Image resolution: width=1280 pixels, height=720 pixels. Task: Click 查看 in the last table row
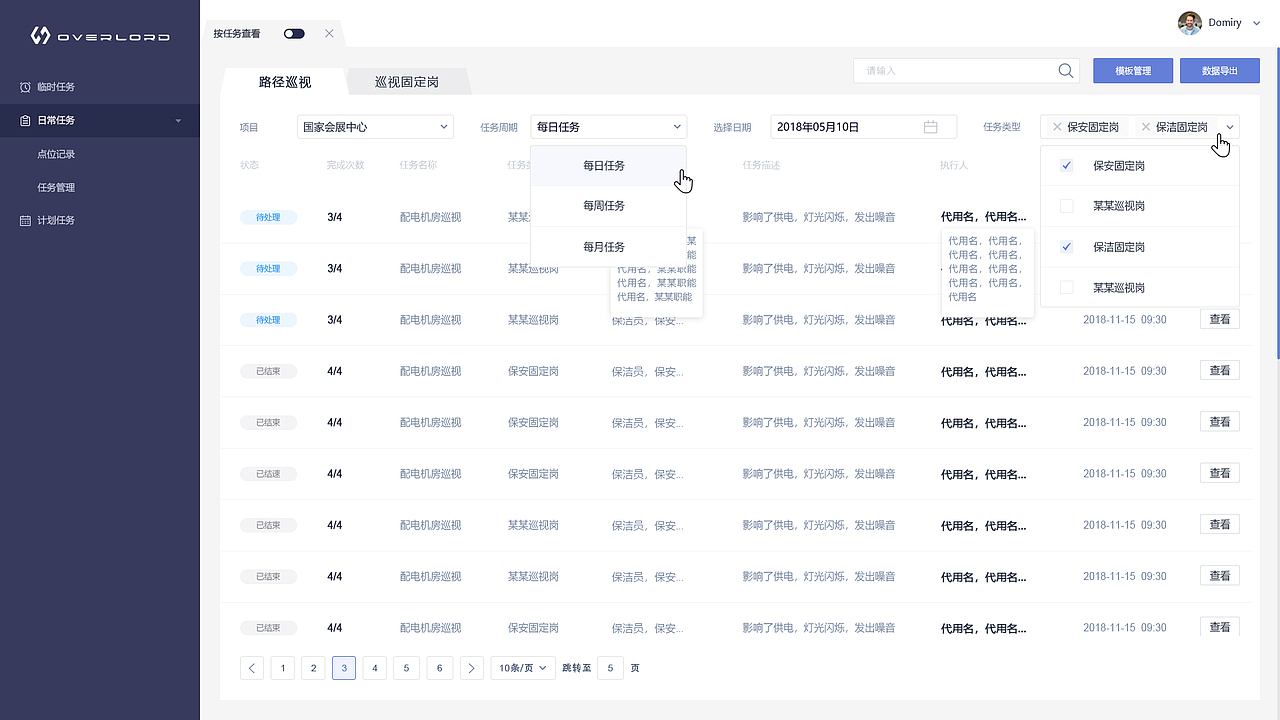click(x=1220, y=627)
